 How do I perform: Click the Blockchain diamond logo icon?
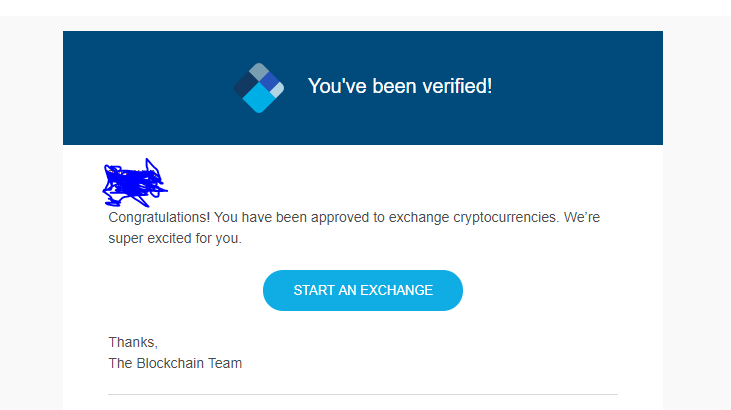[259, 87]
